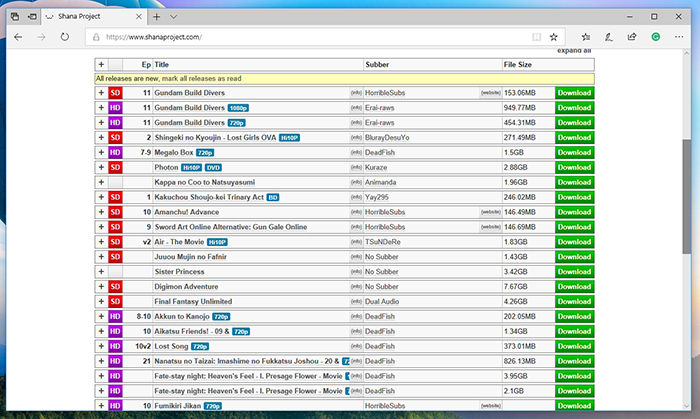Image resolution: width=700 pixels, height=419 pixels.
Task: Expand the Lost Song row
Action: click(x=101, y=346)
